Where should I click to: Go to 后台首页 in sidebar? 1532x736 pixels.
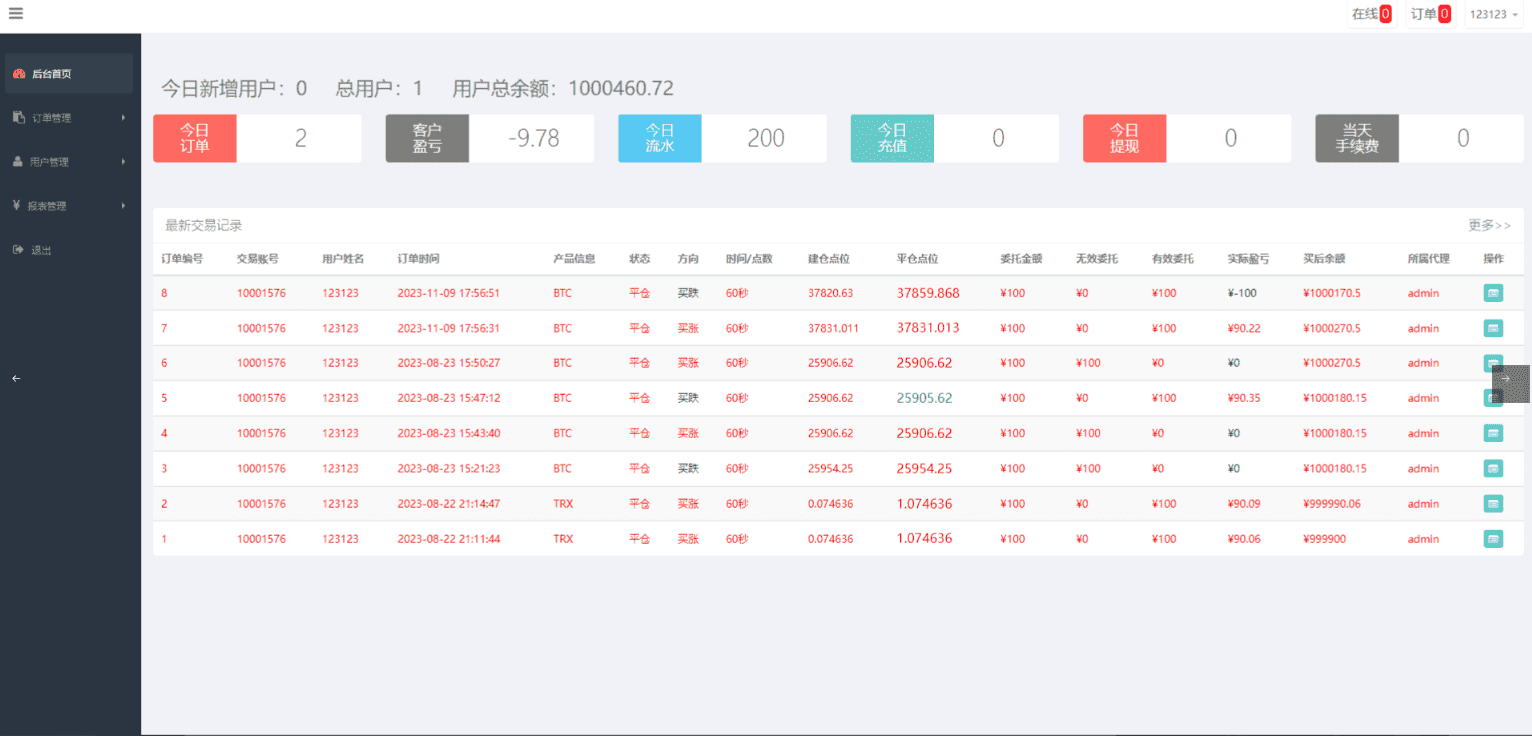[69, 74]
